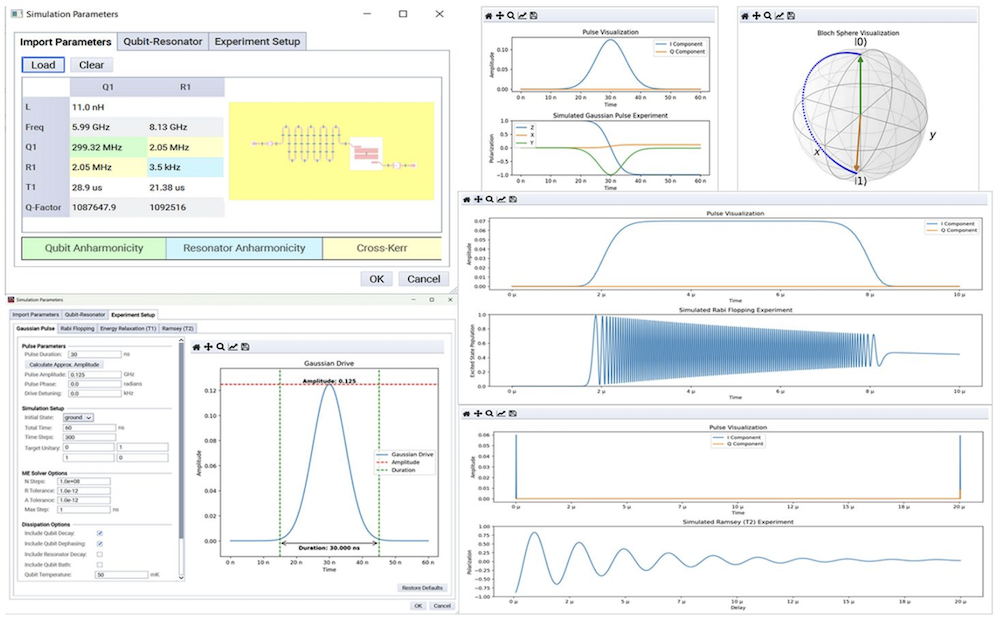Select the pan tool above the Gaussian Drive plot
The height and width of the screenshot is (618, 1000).
click(208, 347)
